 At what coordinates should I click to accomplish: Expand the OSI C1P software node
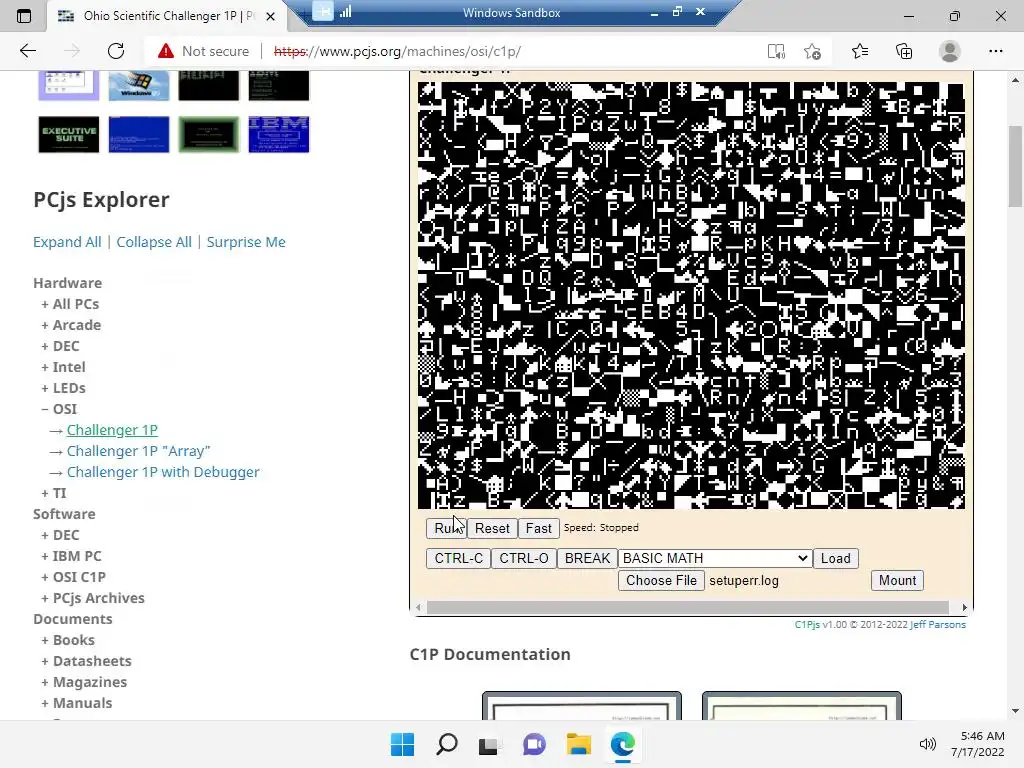click(73, 577)
